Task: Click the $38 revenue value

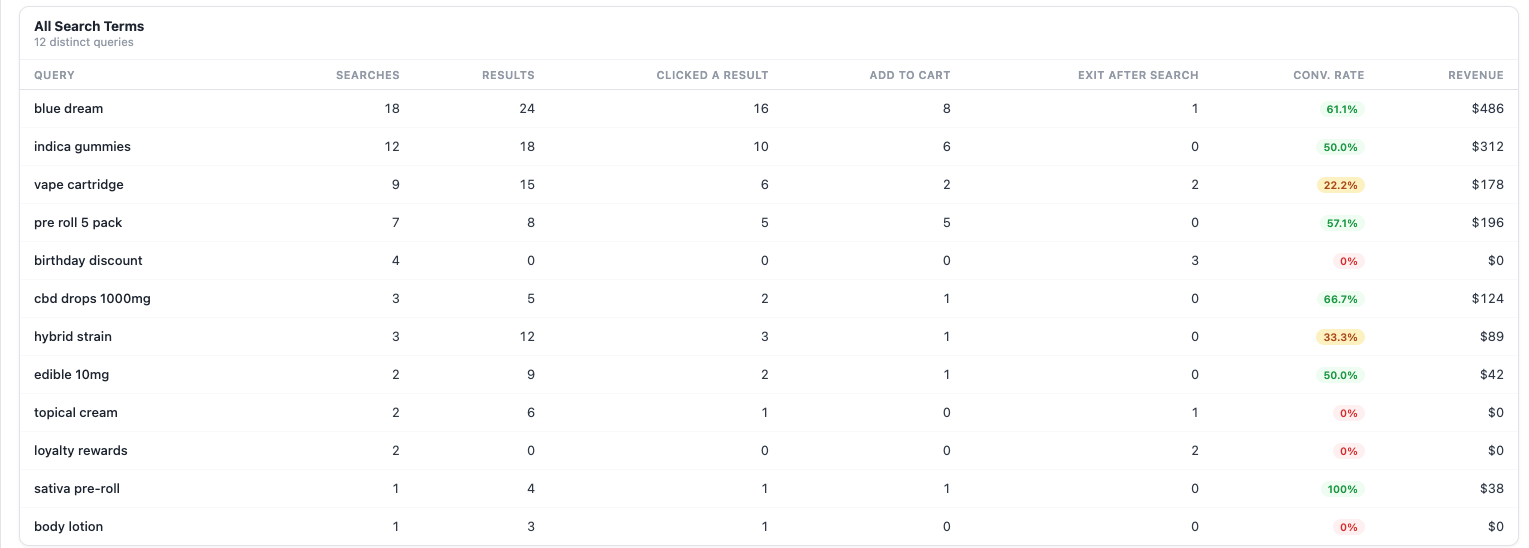Action: pyautogui.click(x=1492, y=489)
